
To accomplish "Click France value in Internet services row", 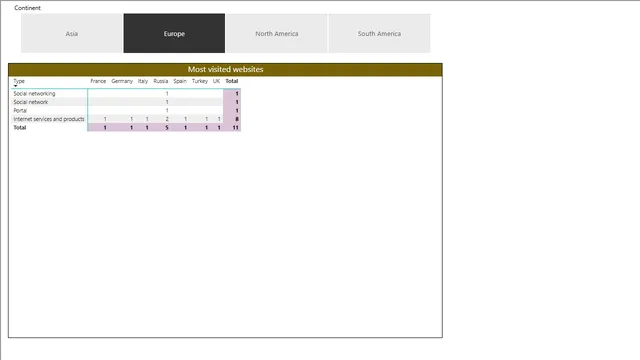I will pyautogui.click(x=105, y=119).
